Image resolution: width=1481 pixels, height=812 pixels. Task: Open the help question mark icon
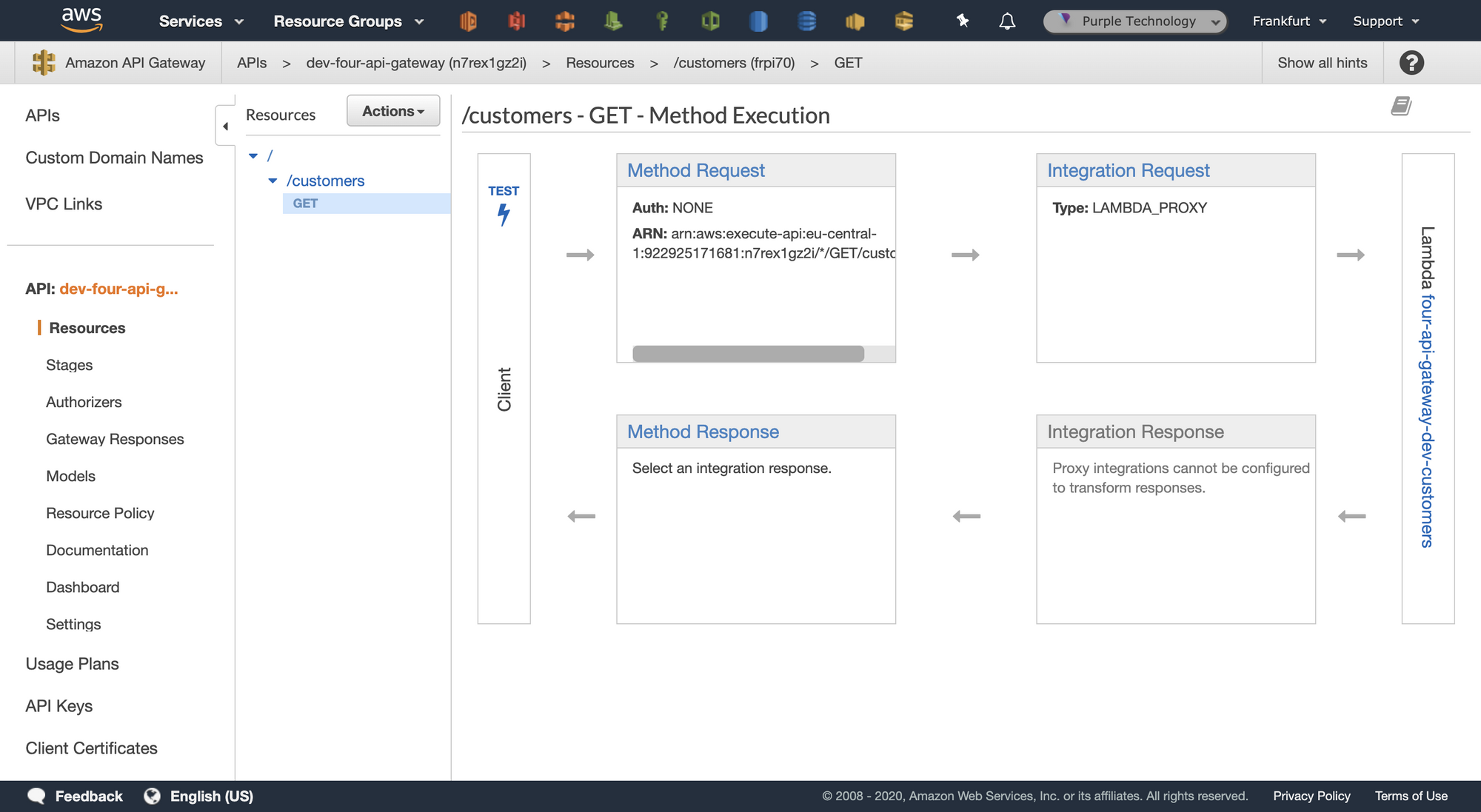pos(1411,63)
